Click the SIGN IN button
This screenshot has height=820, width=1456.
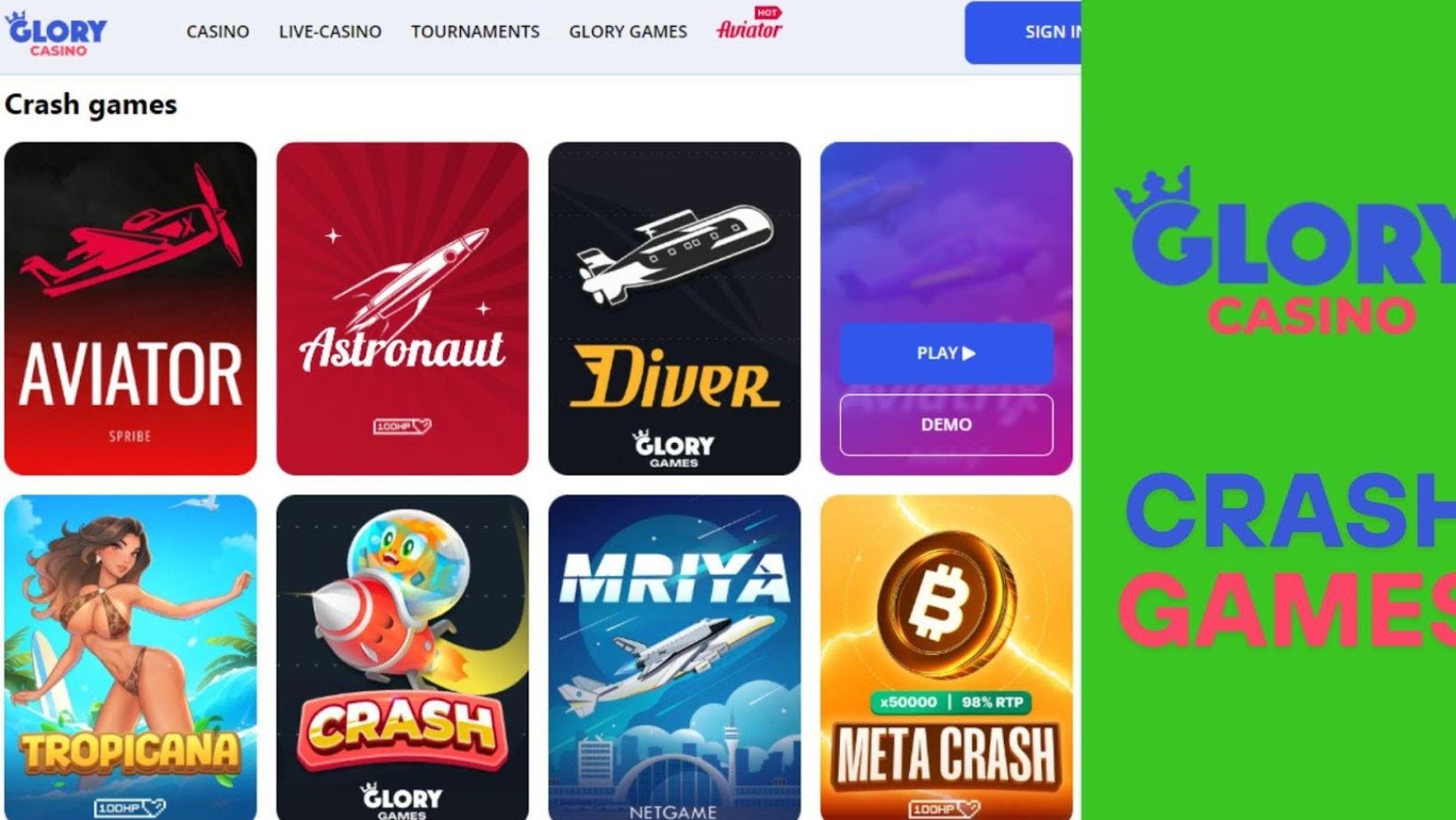(1023, 33)
